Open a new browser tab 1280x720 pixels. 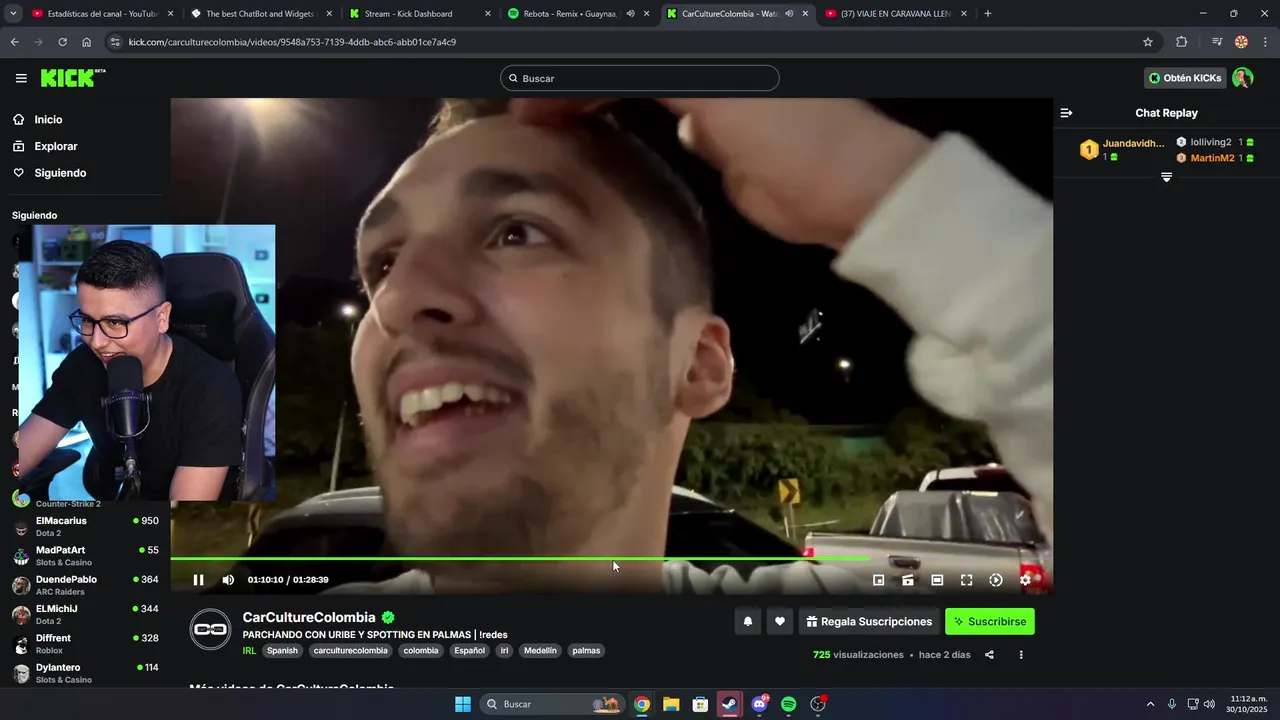[x=988, y=14]
